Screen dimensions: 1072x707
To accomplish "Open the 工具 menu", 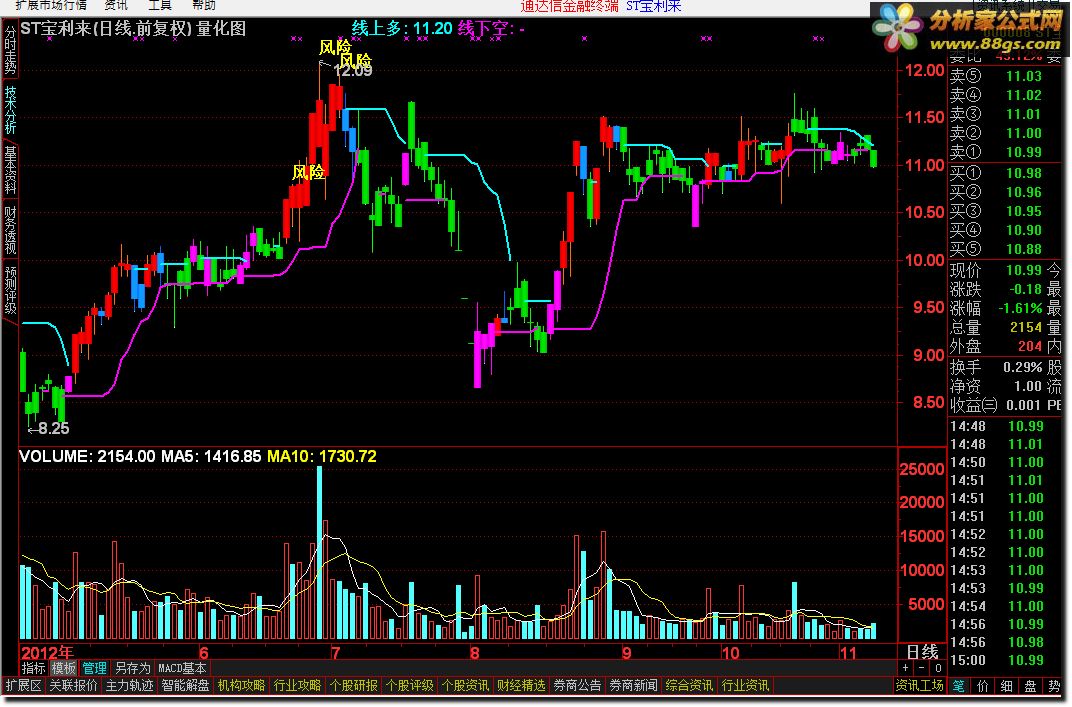I will (159, 5).
